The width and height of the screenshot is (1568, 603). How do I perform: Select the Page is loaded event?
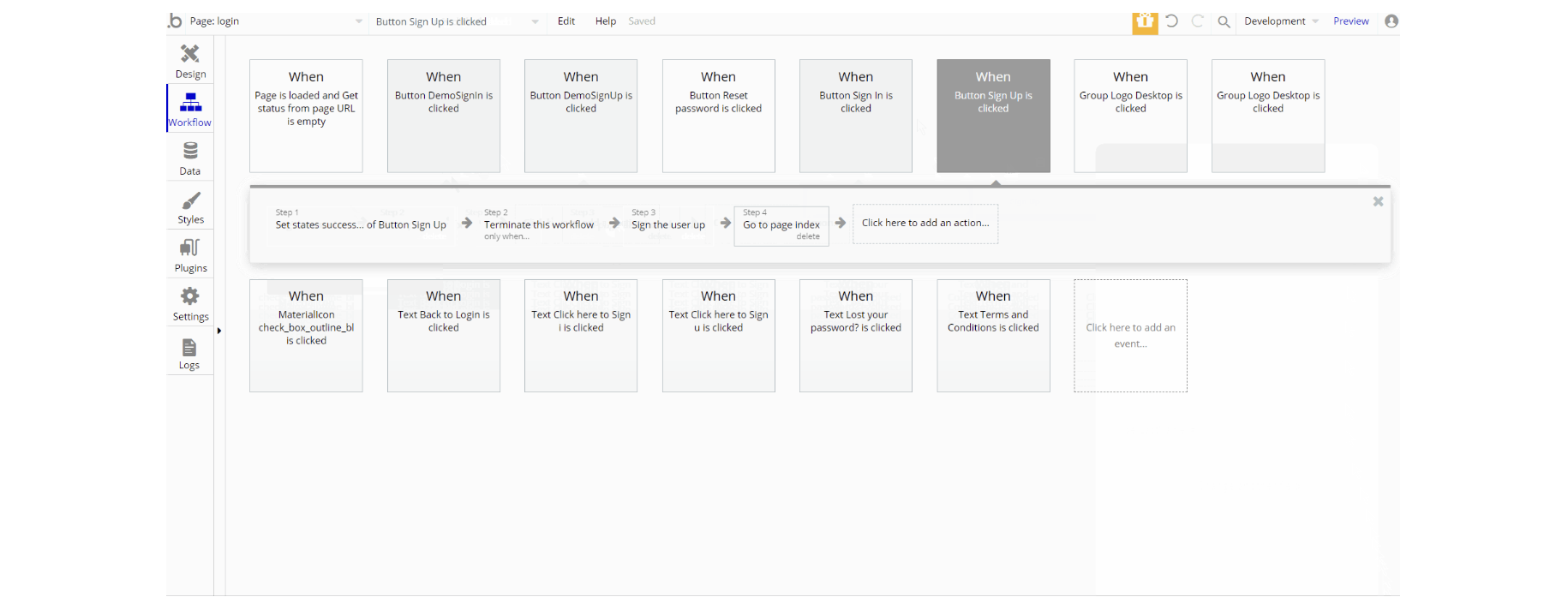[306, 116]
